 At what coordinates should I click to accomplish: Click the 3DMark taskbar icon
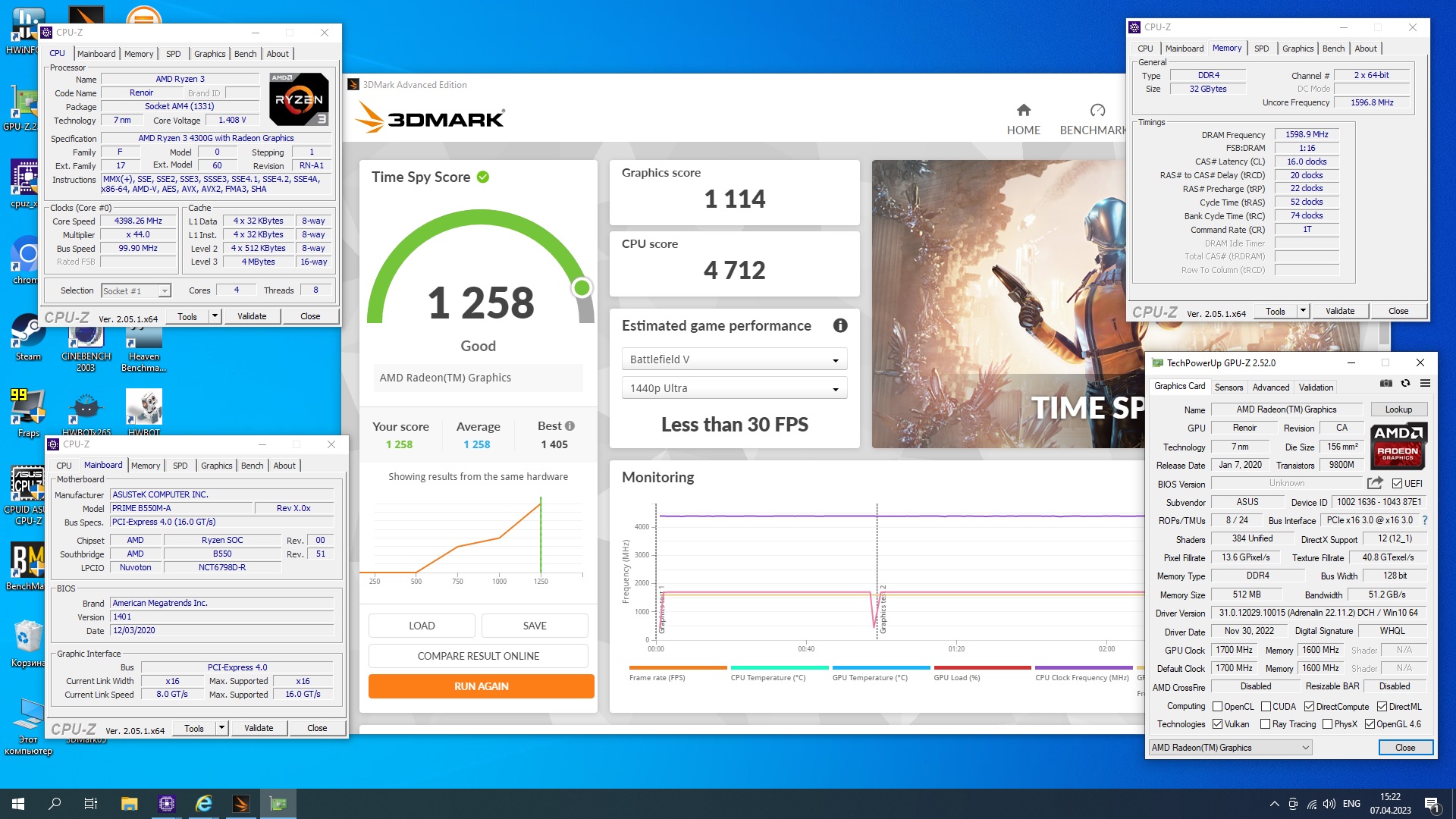241,804
